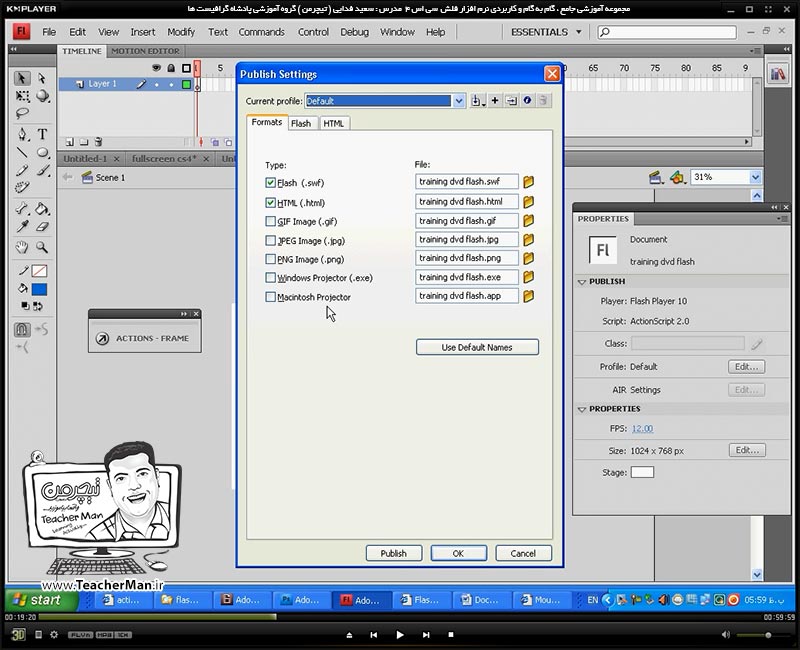The height and width of the screenshot is (650, 800).
Task: Open Current profile dropdown
Action: click(x=459, y=101)
